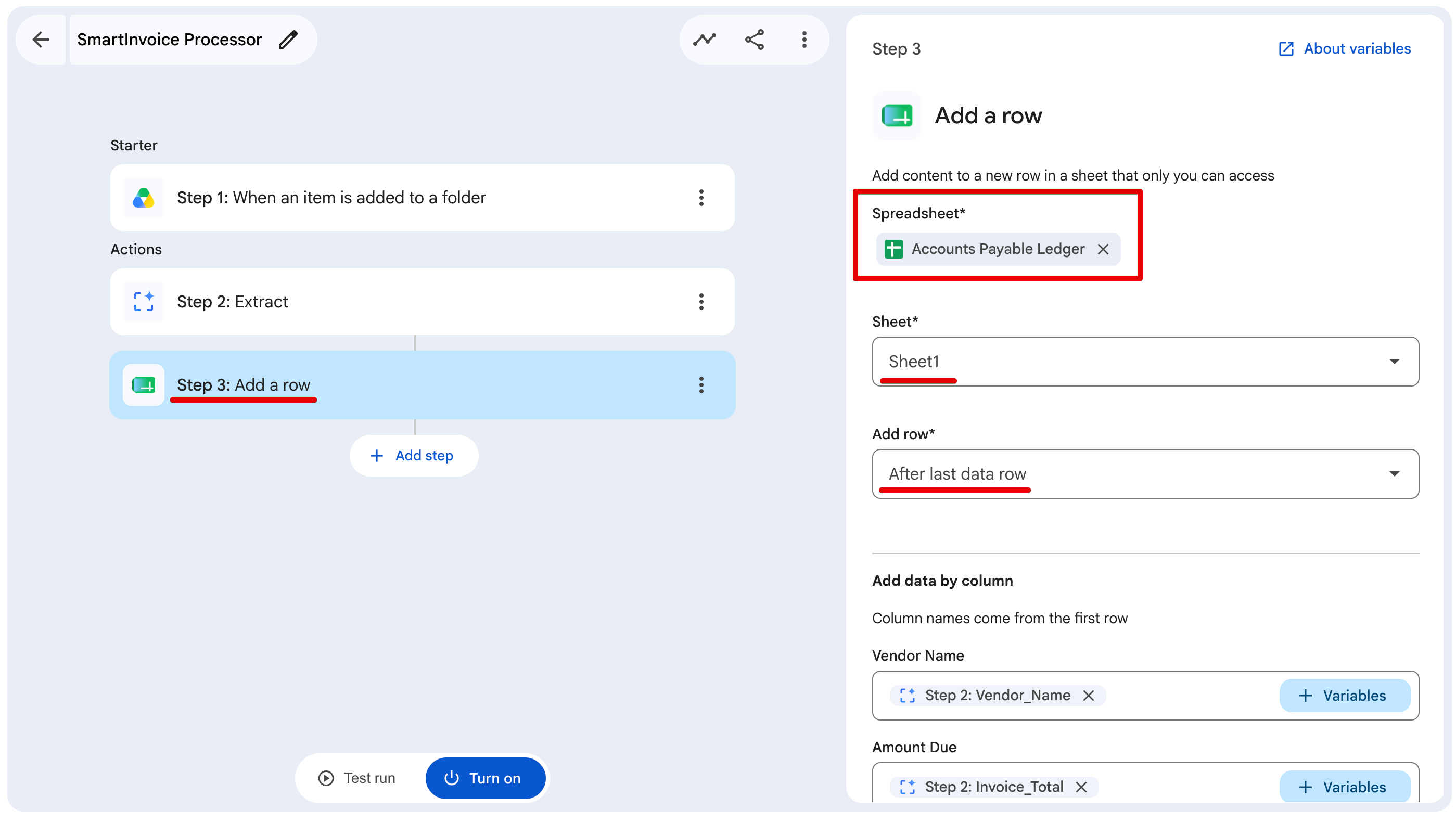Screen dimensions: 1456x823
Task: Open Step 3 Add a row three-dot menu
Action: click(701, 385)
